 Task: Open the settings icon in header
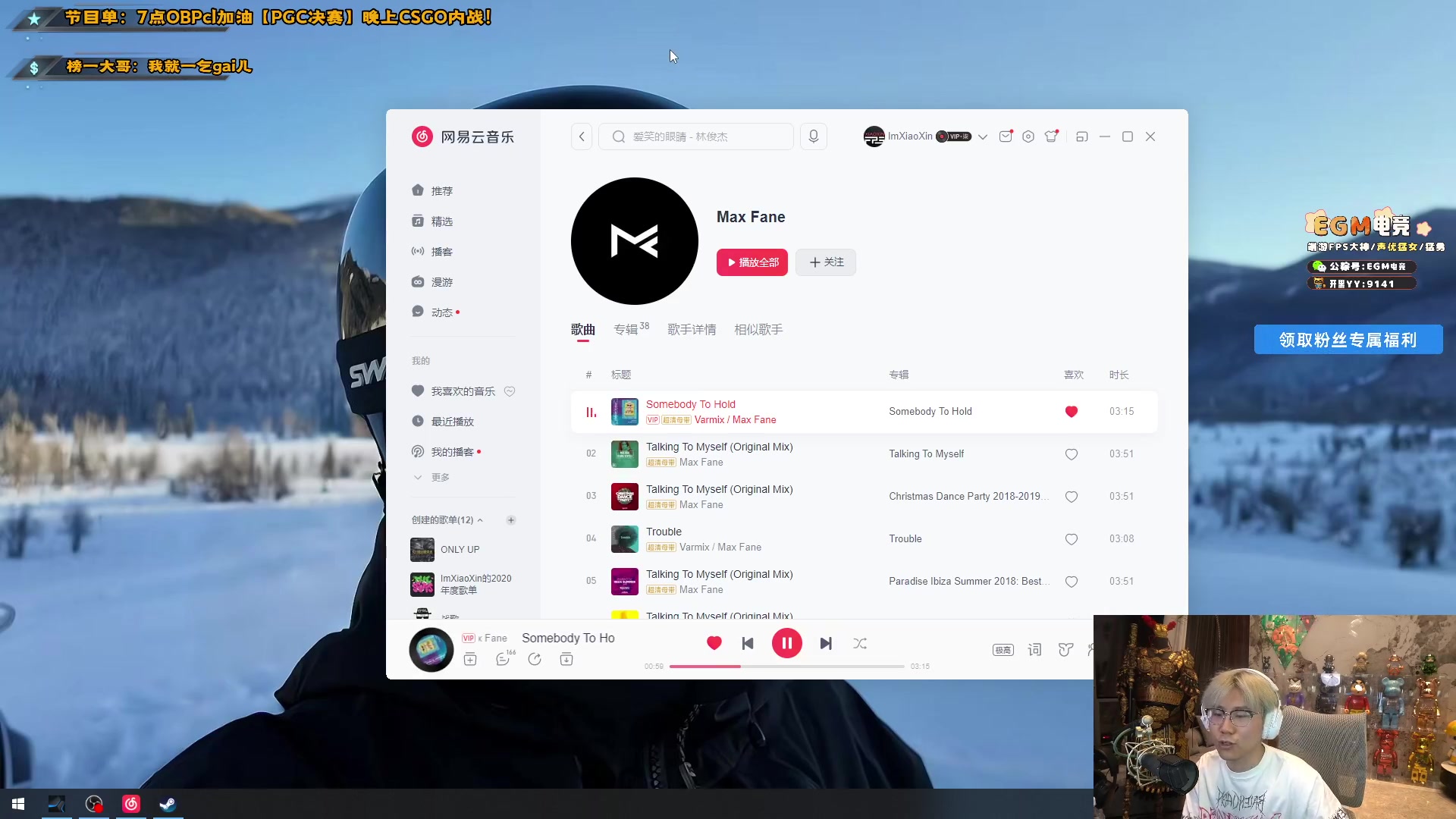point(1028,136)
